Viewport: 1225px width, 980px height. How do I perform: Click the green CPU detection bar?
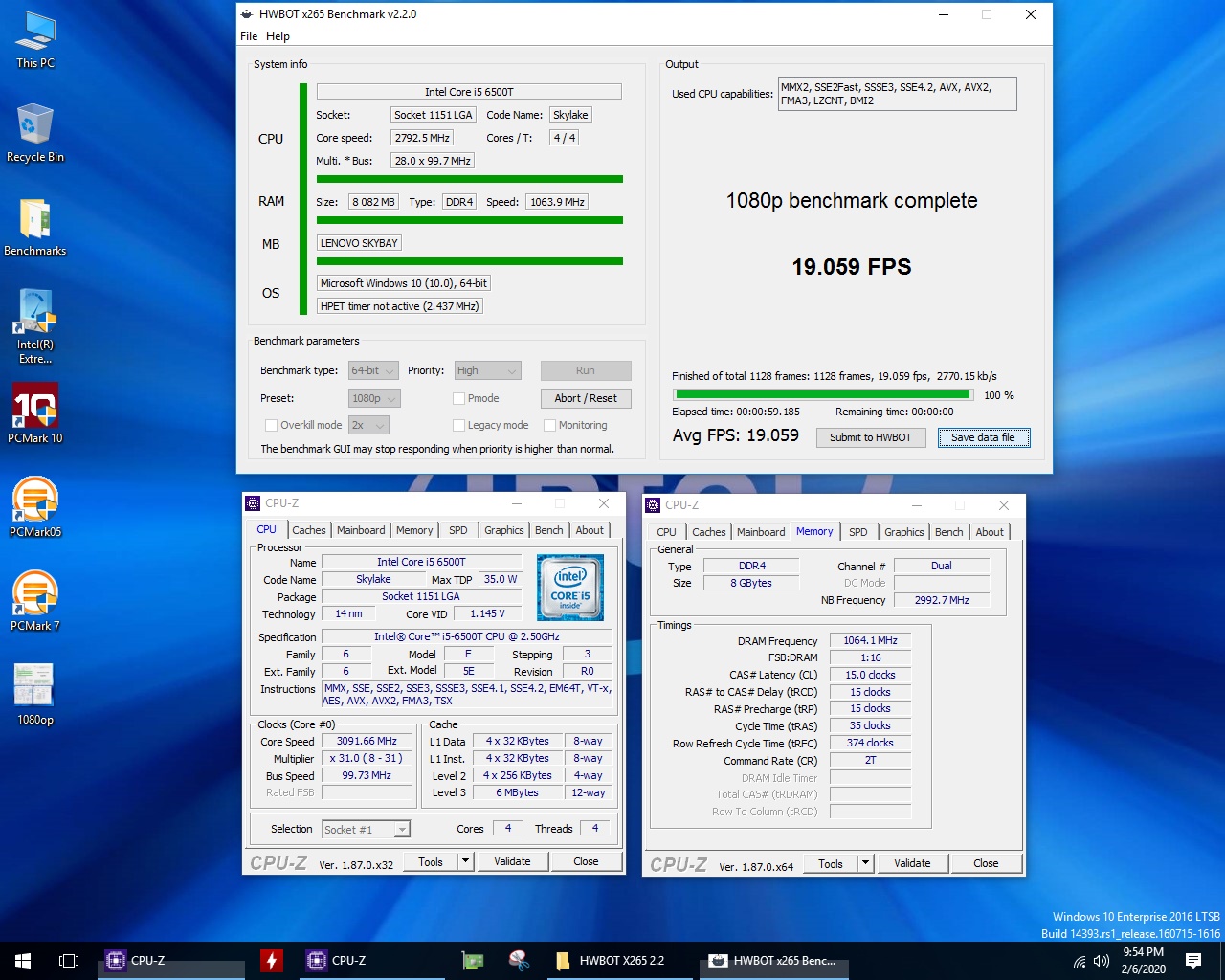click(x=470, y=179)
